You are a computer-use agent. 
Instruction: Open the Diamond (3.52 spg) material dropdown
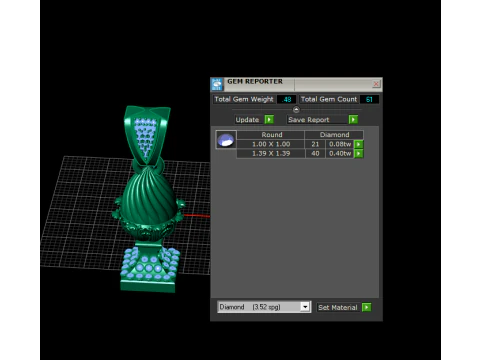tap(264, 307)
